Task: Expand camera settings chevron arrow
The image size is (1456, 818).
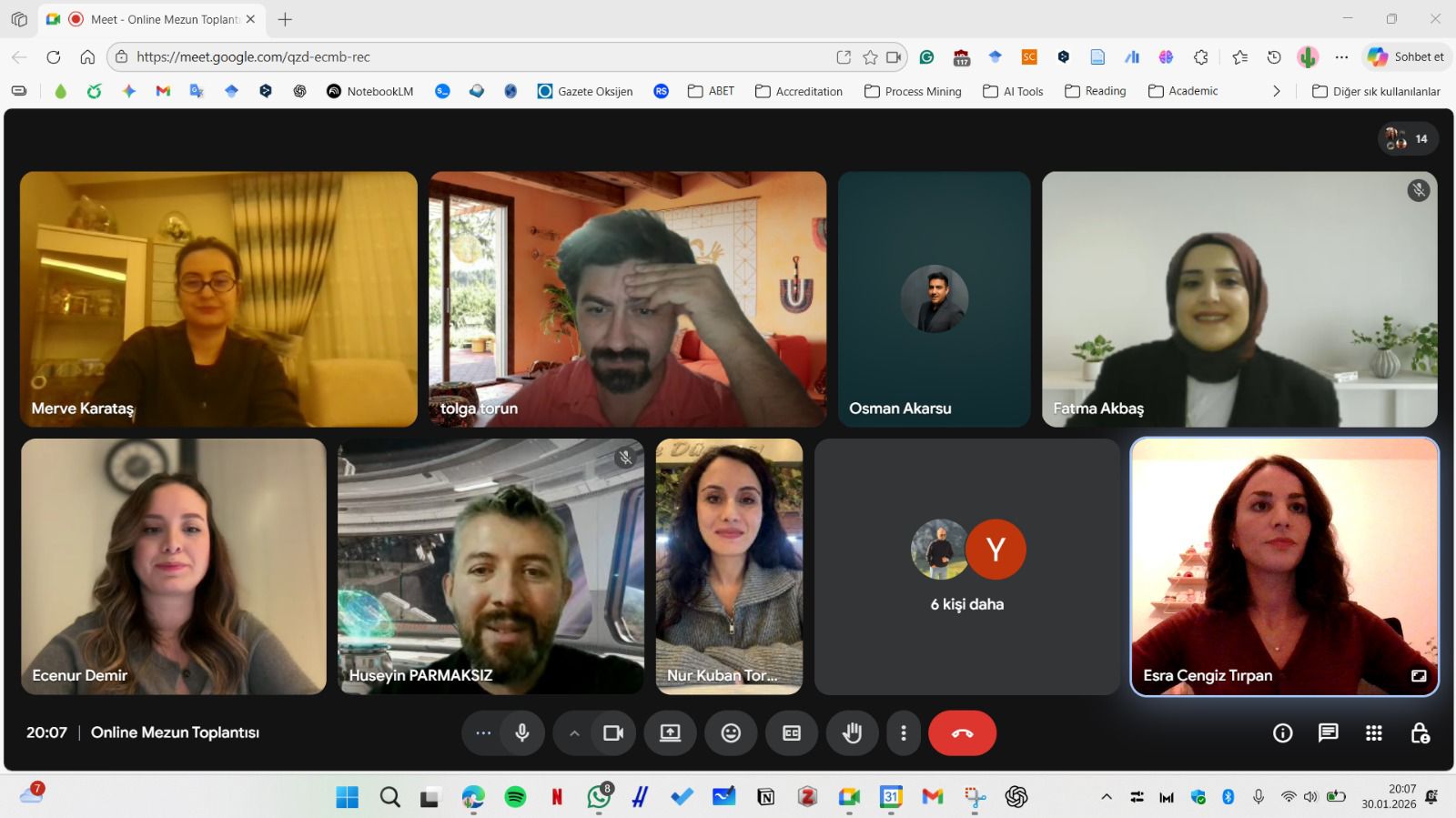Action: (574, 733)
